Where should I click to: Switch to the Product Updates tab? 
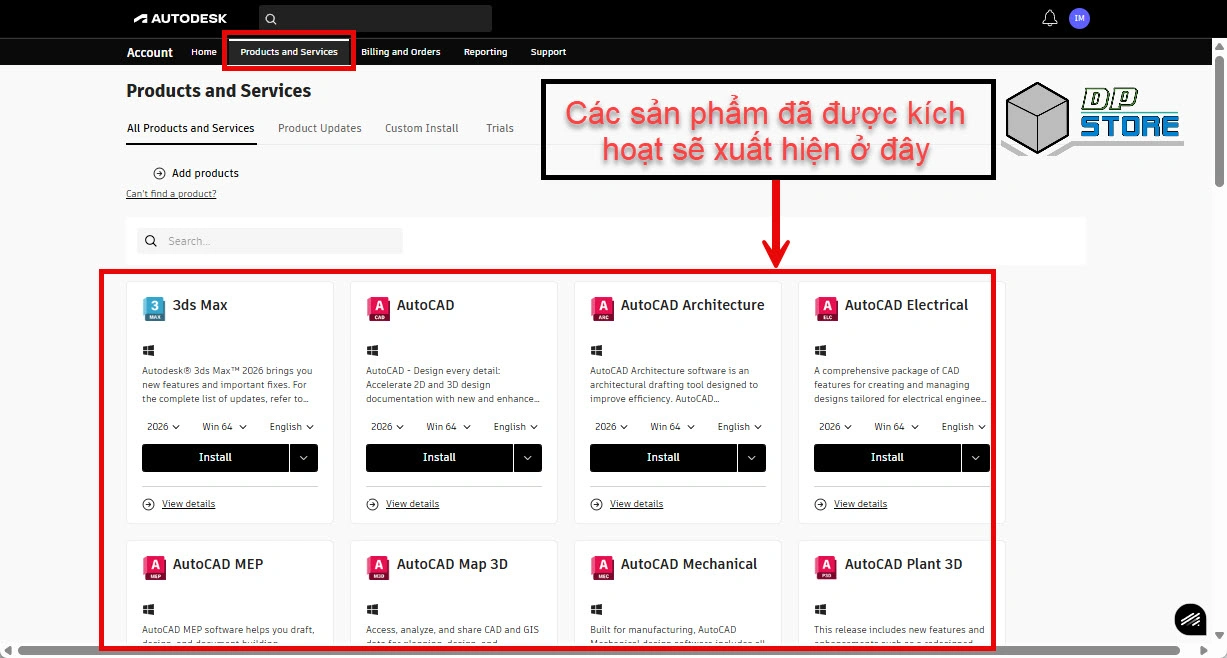(320, 128)
